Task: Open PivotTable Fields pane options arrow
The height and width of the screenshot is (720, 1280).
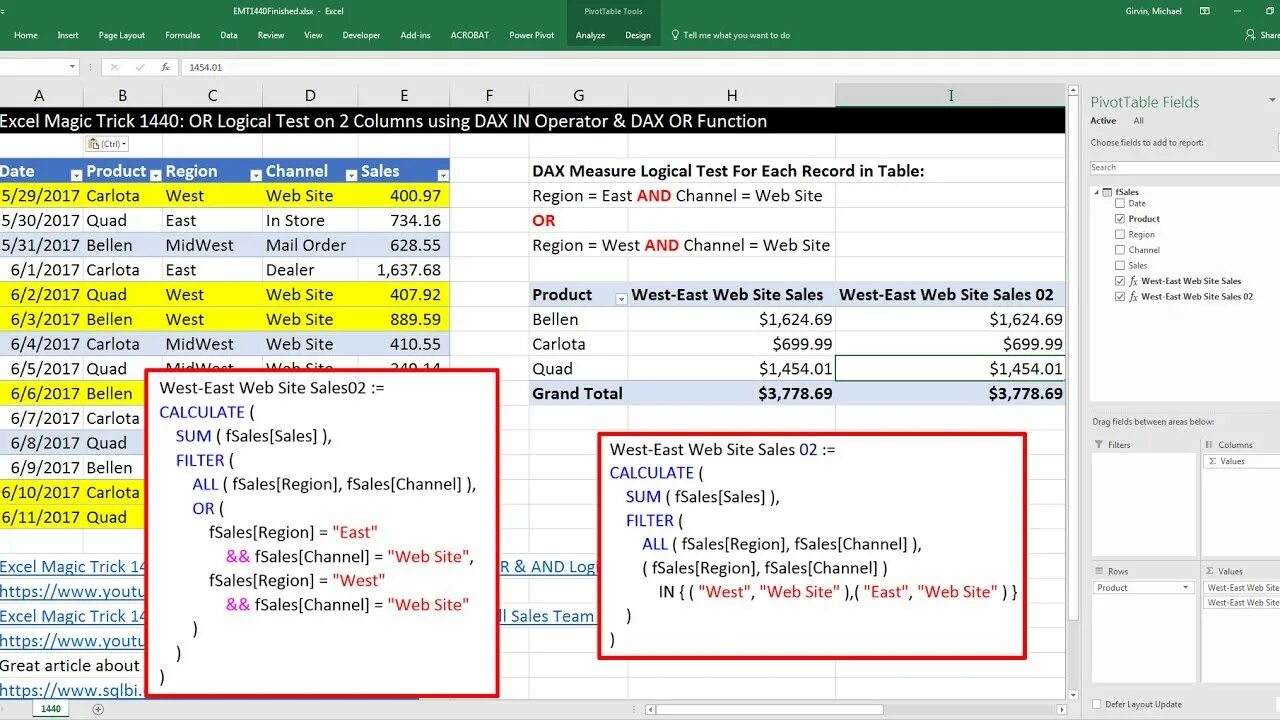Action: 1272,101
